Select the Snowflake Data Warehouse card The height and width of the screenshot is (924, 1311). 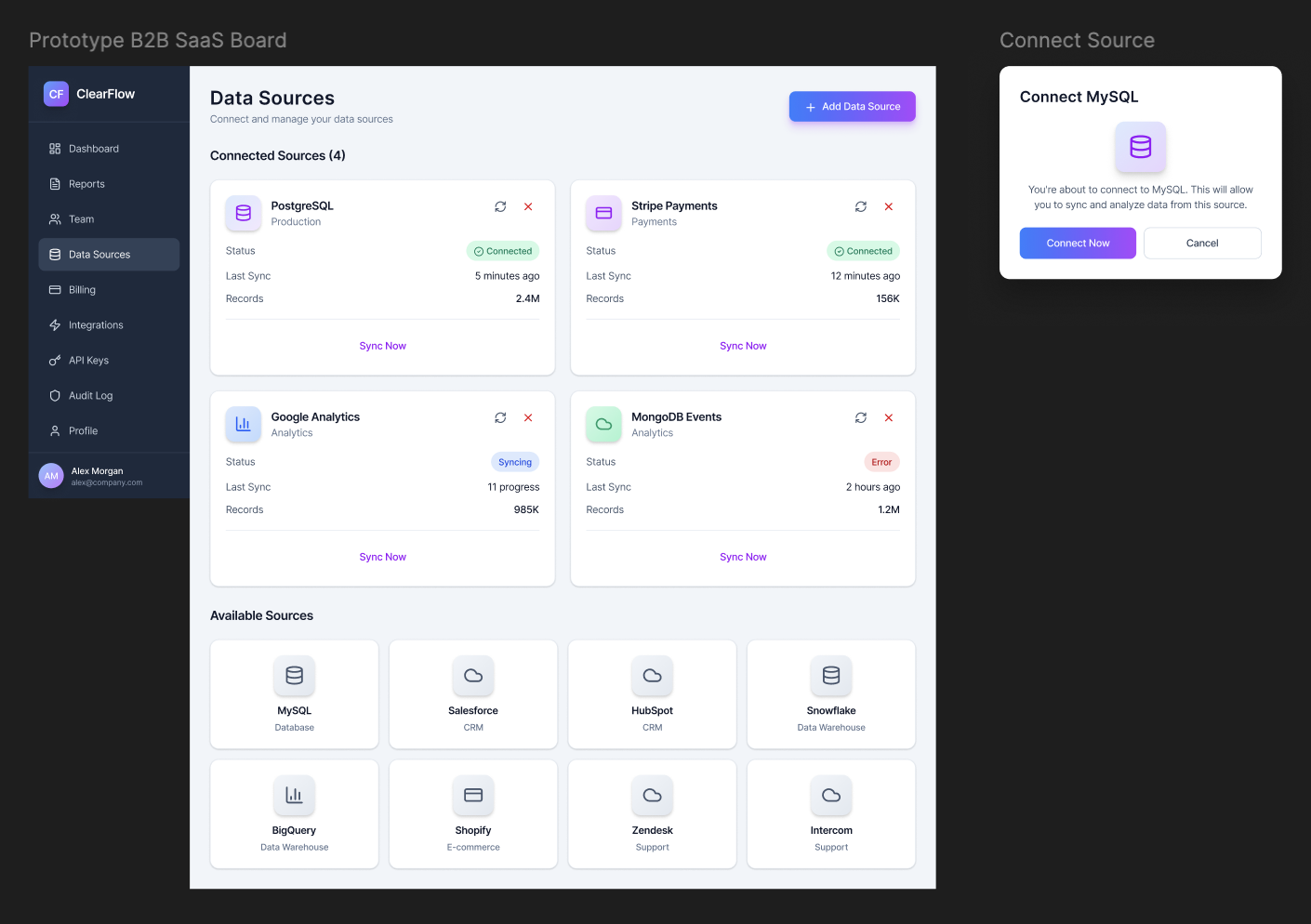pos(831,694)
